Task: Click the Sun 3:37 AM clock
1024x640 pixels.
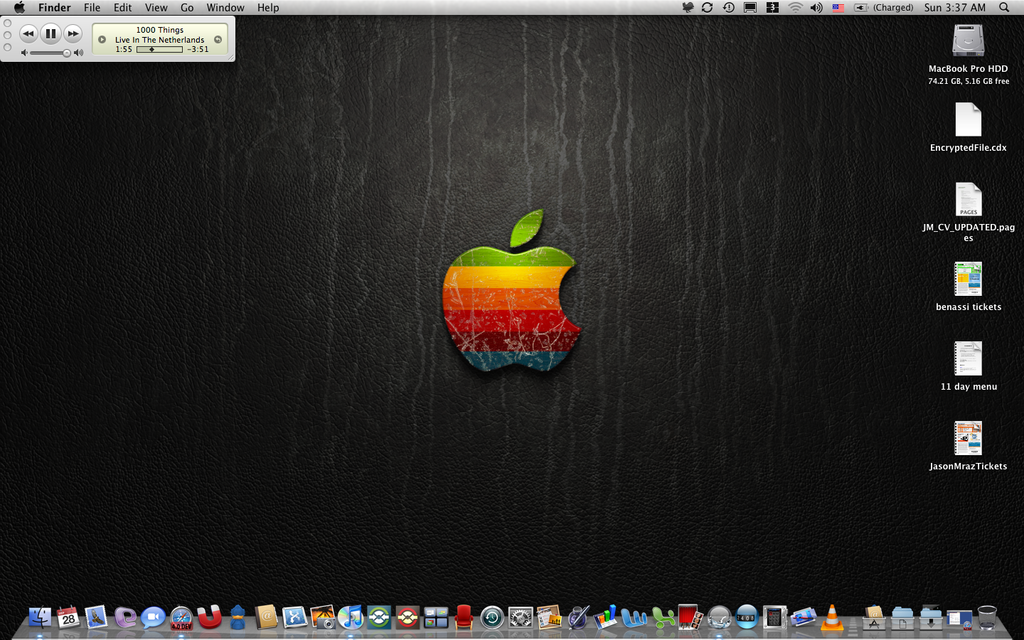Action: tap(955, 7)
